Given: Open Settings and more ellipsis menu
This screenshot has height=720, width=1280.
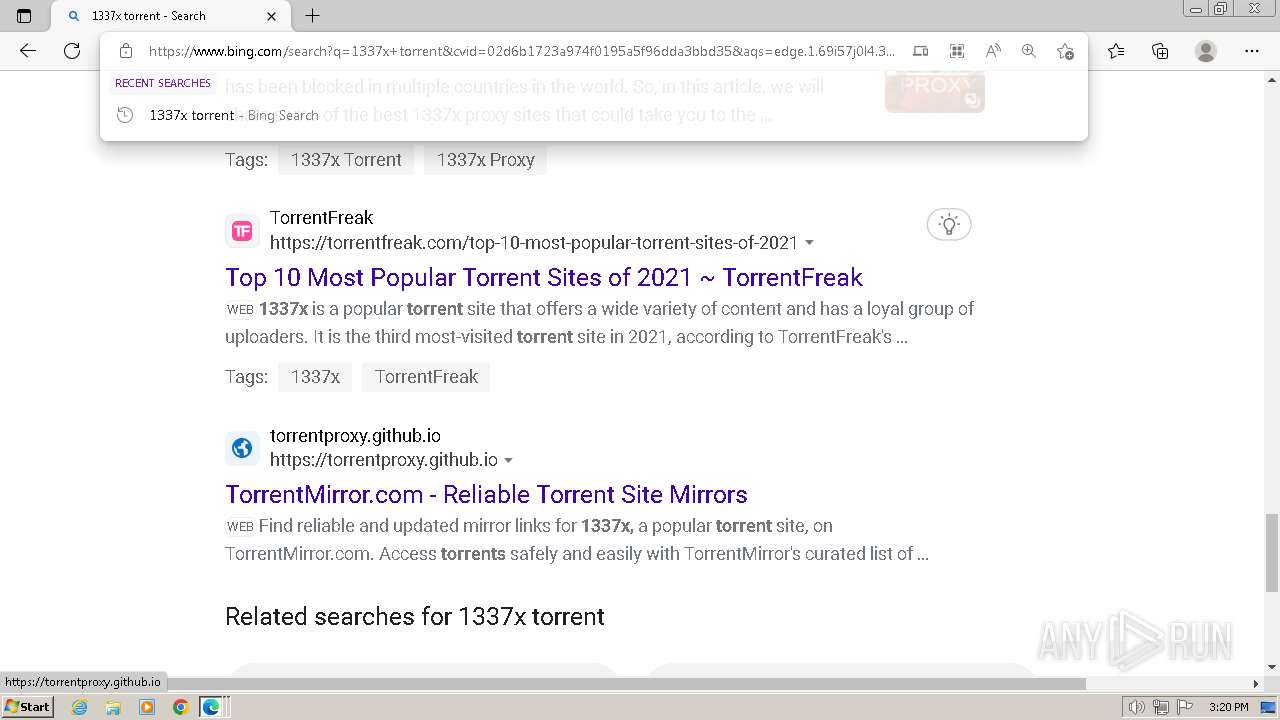Looking at the screenshot, I should tap(1252, 51).
